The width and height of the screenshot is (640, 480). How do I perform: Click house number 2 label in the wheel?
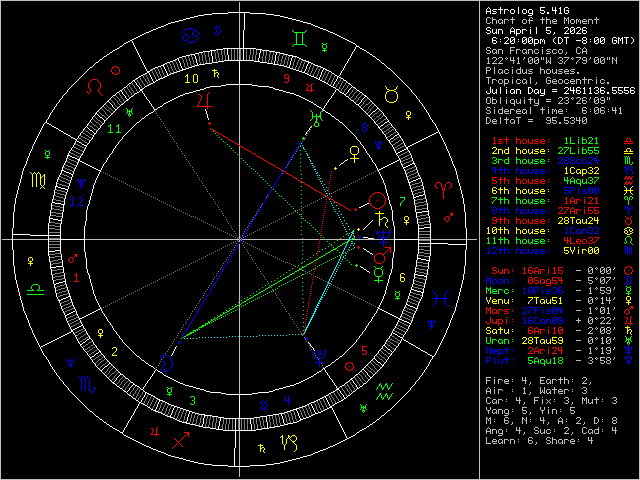(x=115, y=352)
